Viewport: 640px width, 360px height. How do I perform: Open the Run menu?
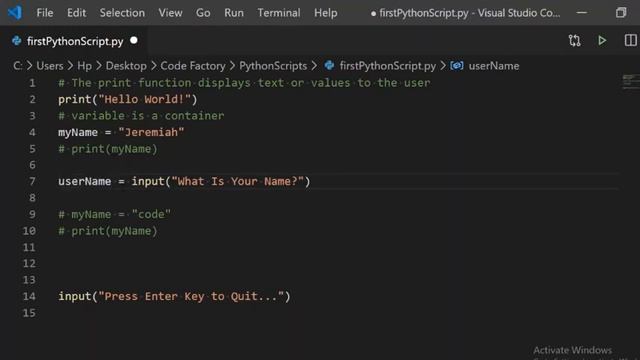click(x=233, y=13)
